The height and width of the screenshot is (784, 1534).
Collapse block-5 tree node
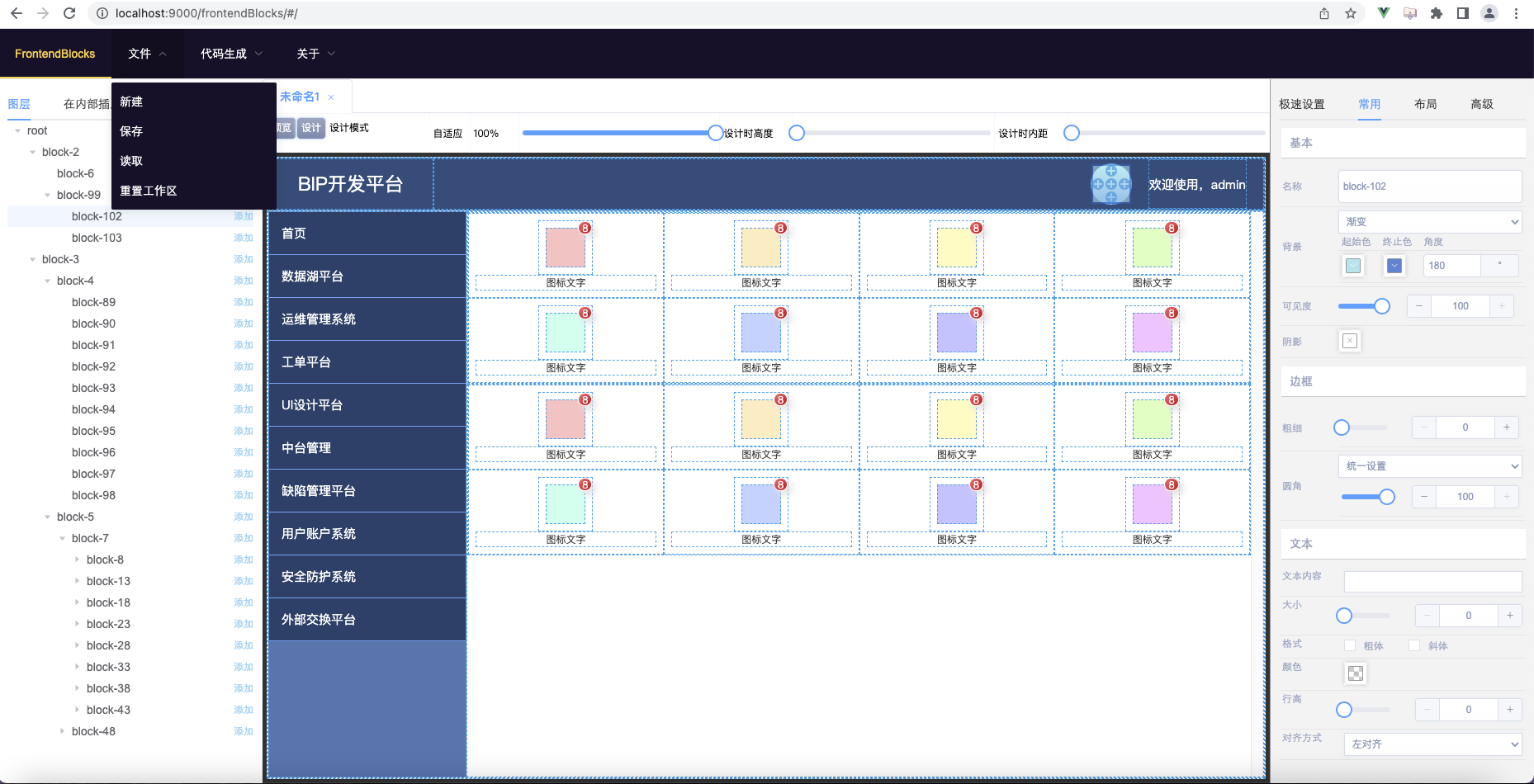coord(47,517)
